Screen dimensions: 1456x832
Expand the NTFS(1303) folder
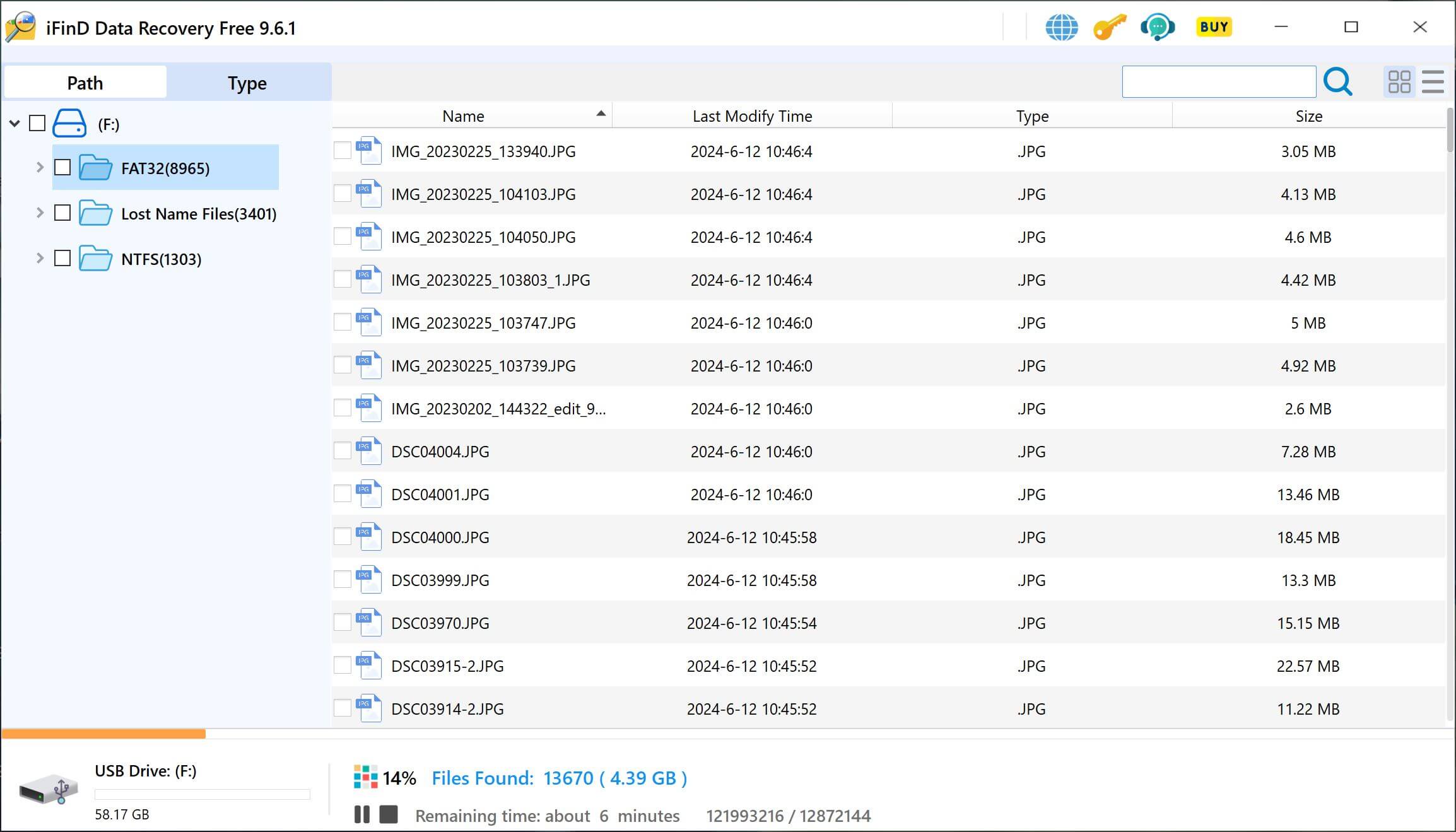(40, 258)
